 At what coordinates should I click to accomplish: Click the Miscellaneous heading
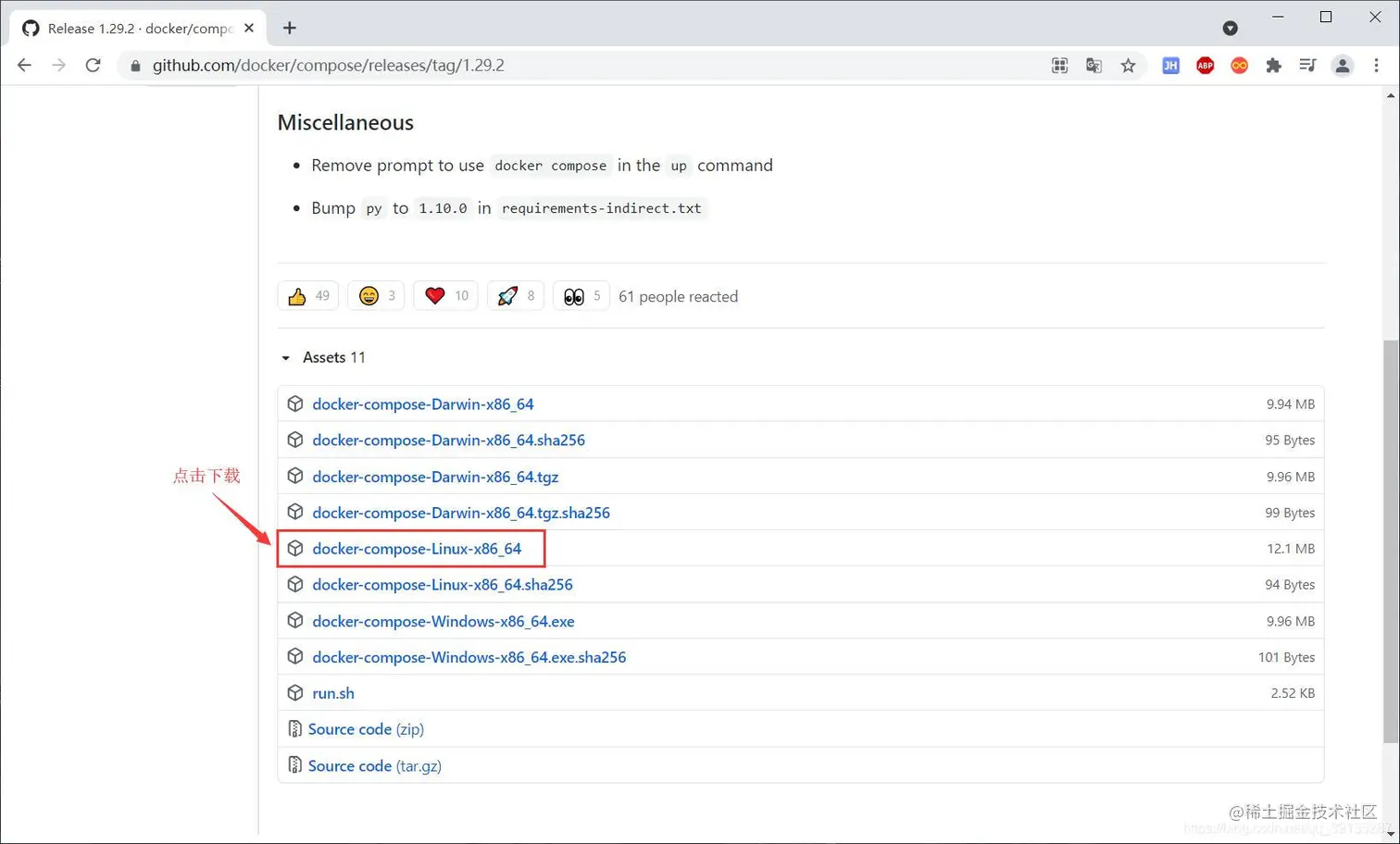pos(345,122)
